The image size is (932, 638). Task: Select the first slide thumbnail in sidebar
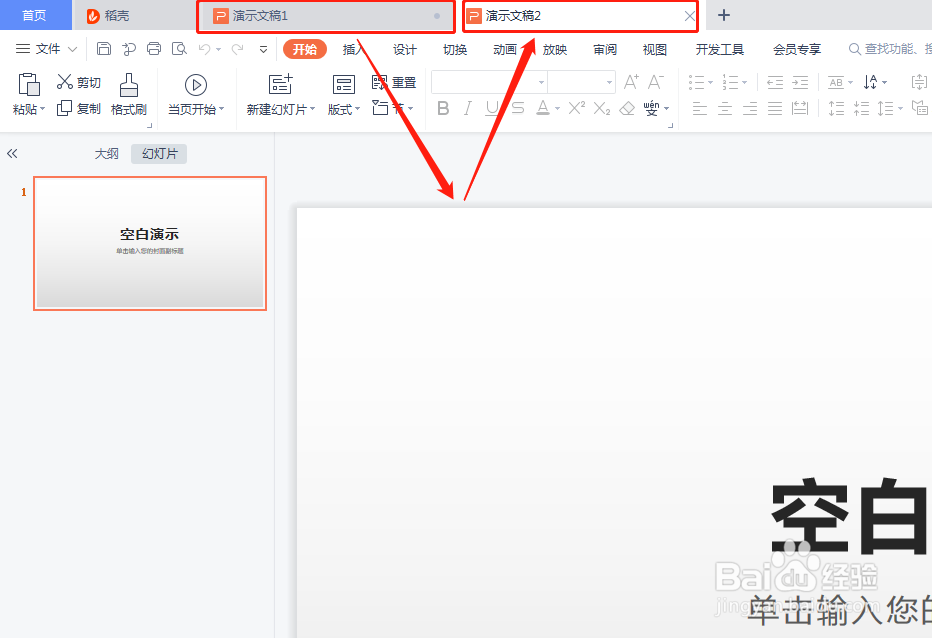point(150,242)
